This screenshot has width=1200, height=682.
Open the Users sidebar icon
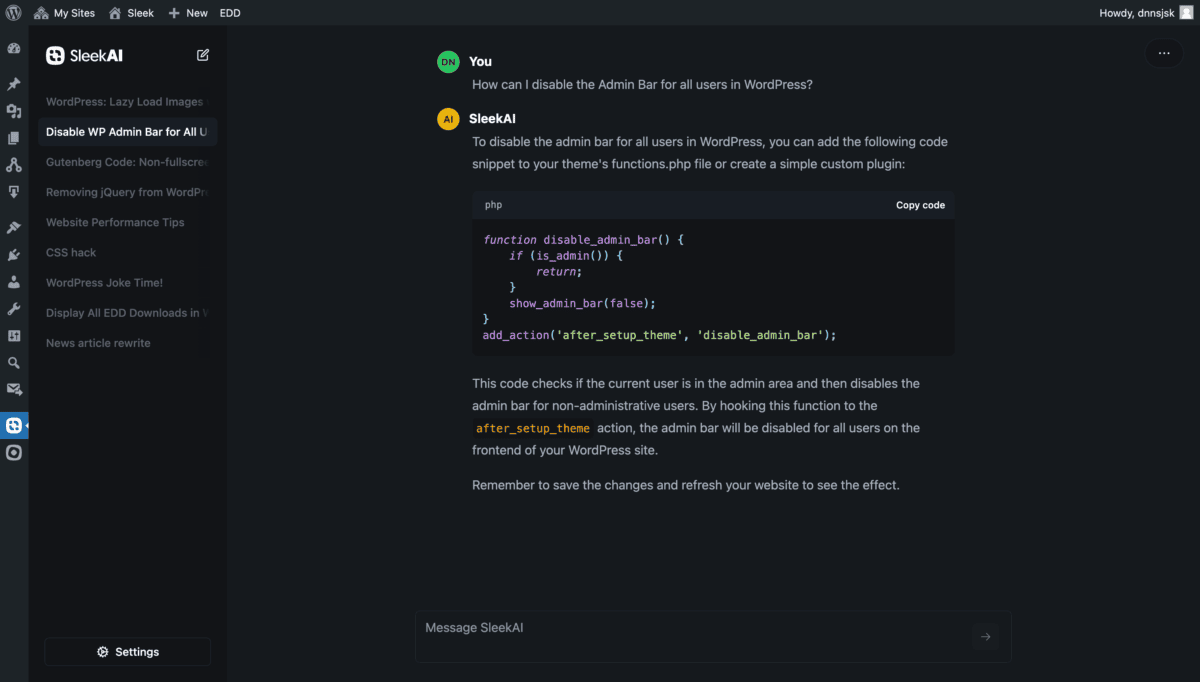[x=14, y=282]
